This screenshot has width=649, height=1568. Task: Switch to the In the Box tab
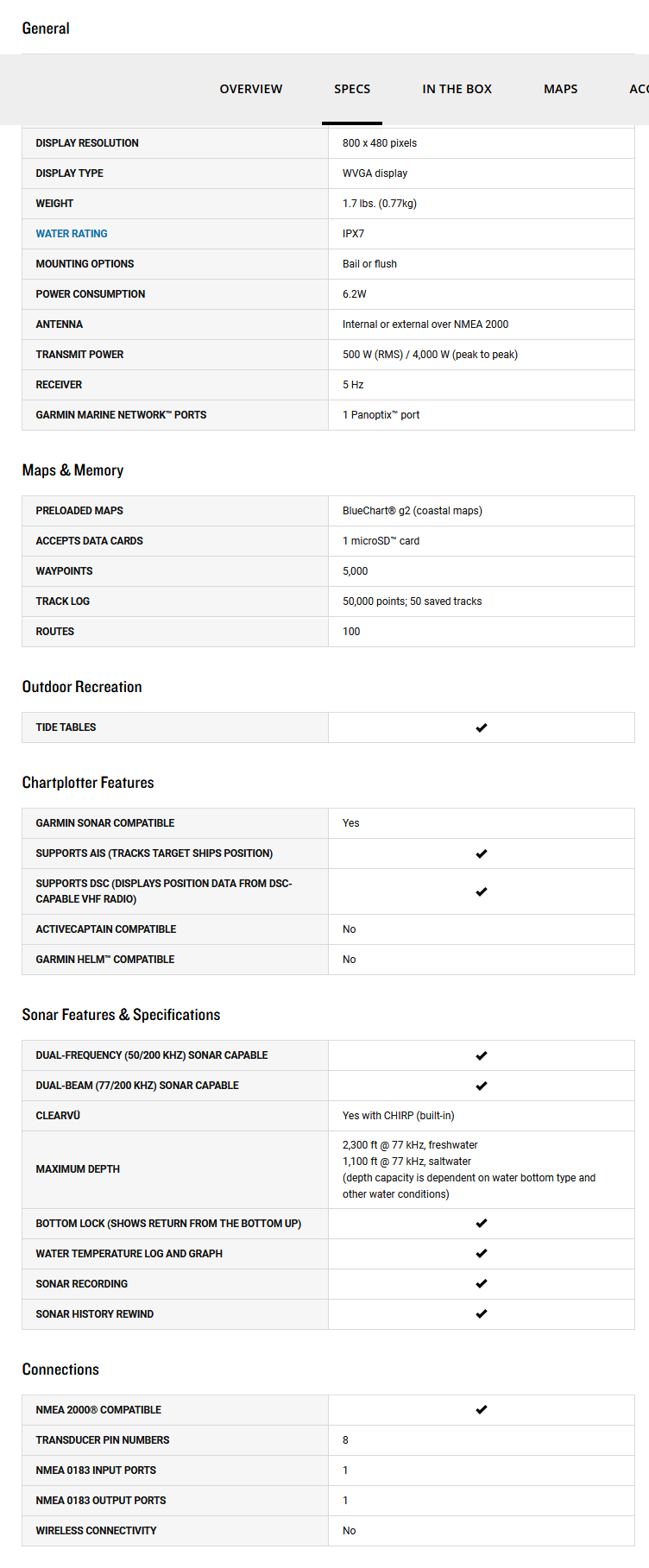point(457,89)
